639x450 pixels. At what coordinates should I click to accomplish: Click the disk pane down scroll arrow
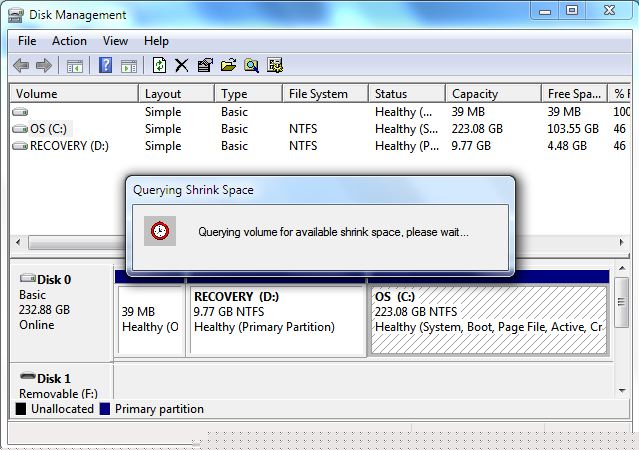622,390
